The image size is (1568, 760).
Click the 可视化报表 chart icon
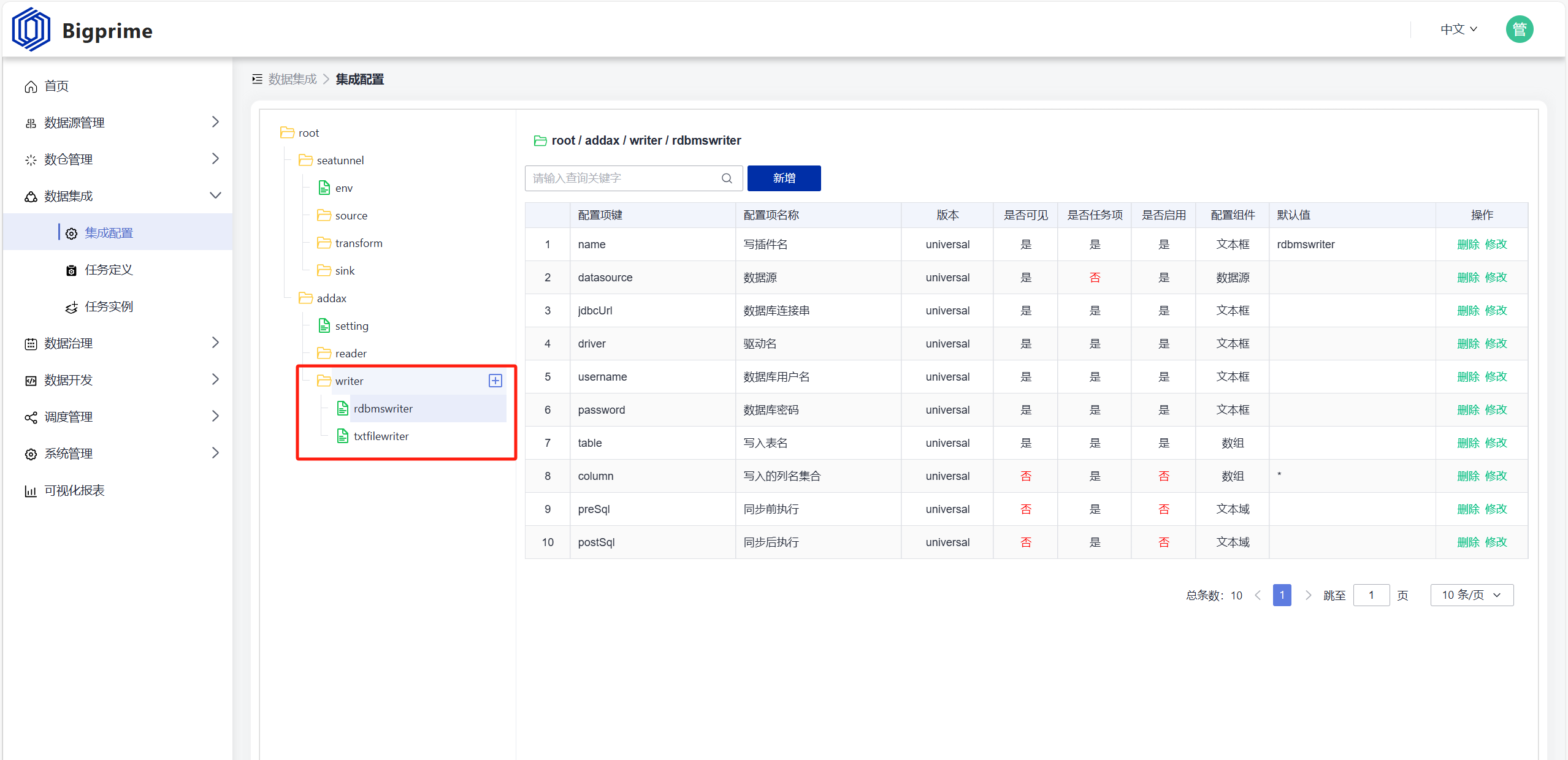(31, 491)
